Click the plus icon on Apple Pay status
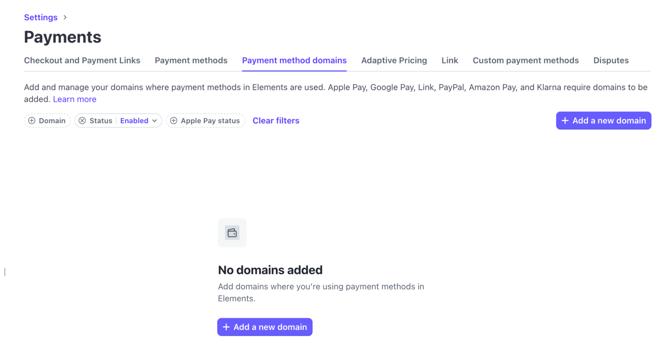Screen dimensions: 670x360 [173, 121]
